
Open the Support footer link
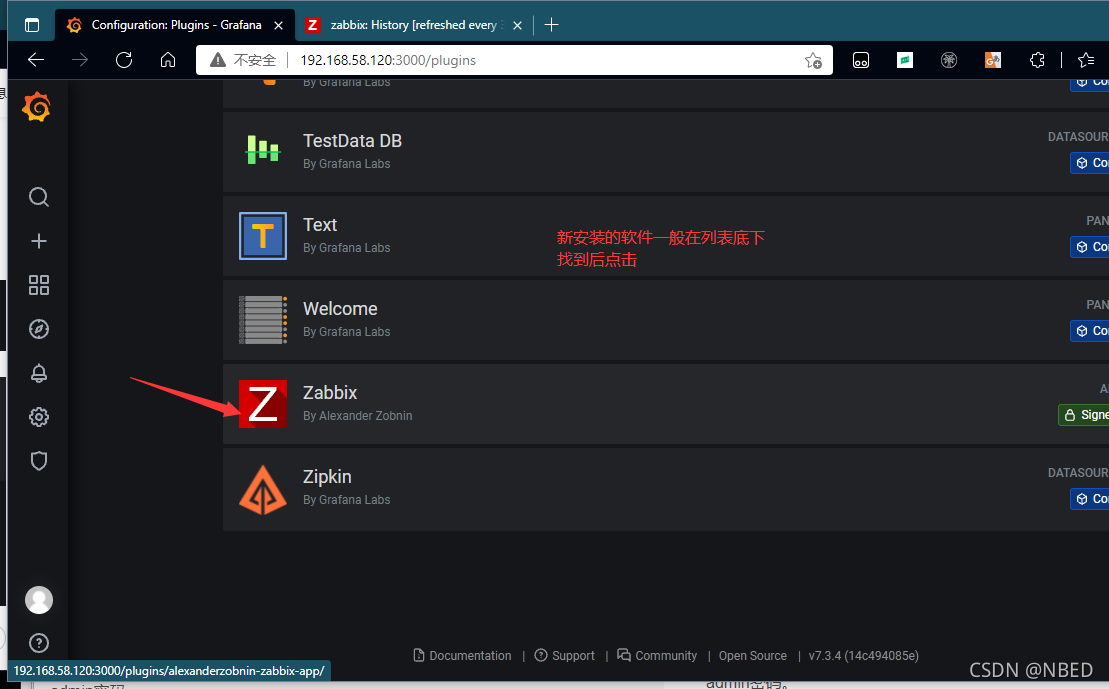click(564, 656)
